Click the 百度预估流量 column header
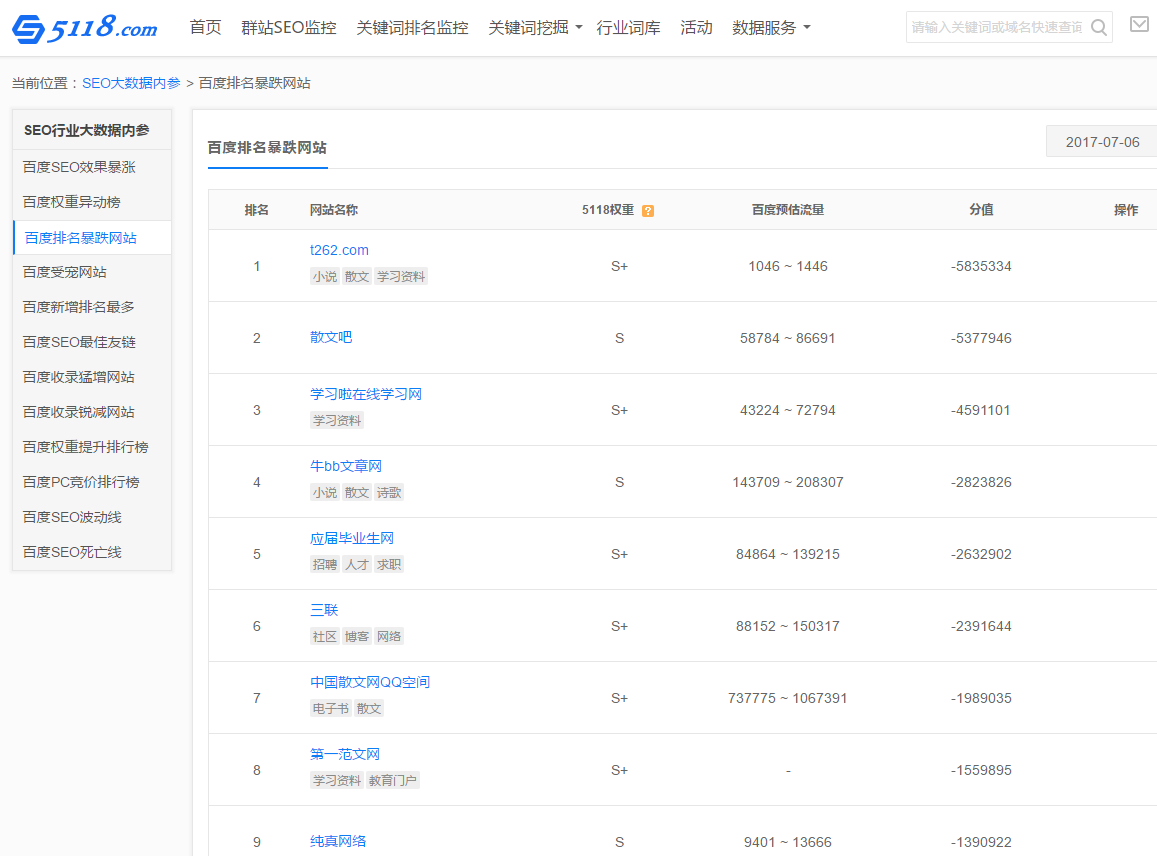1157x856 pixels. 788,210
